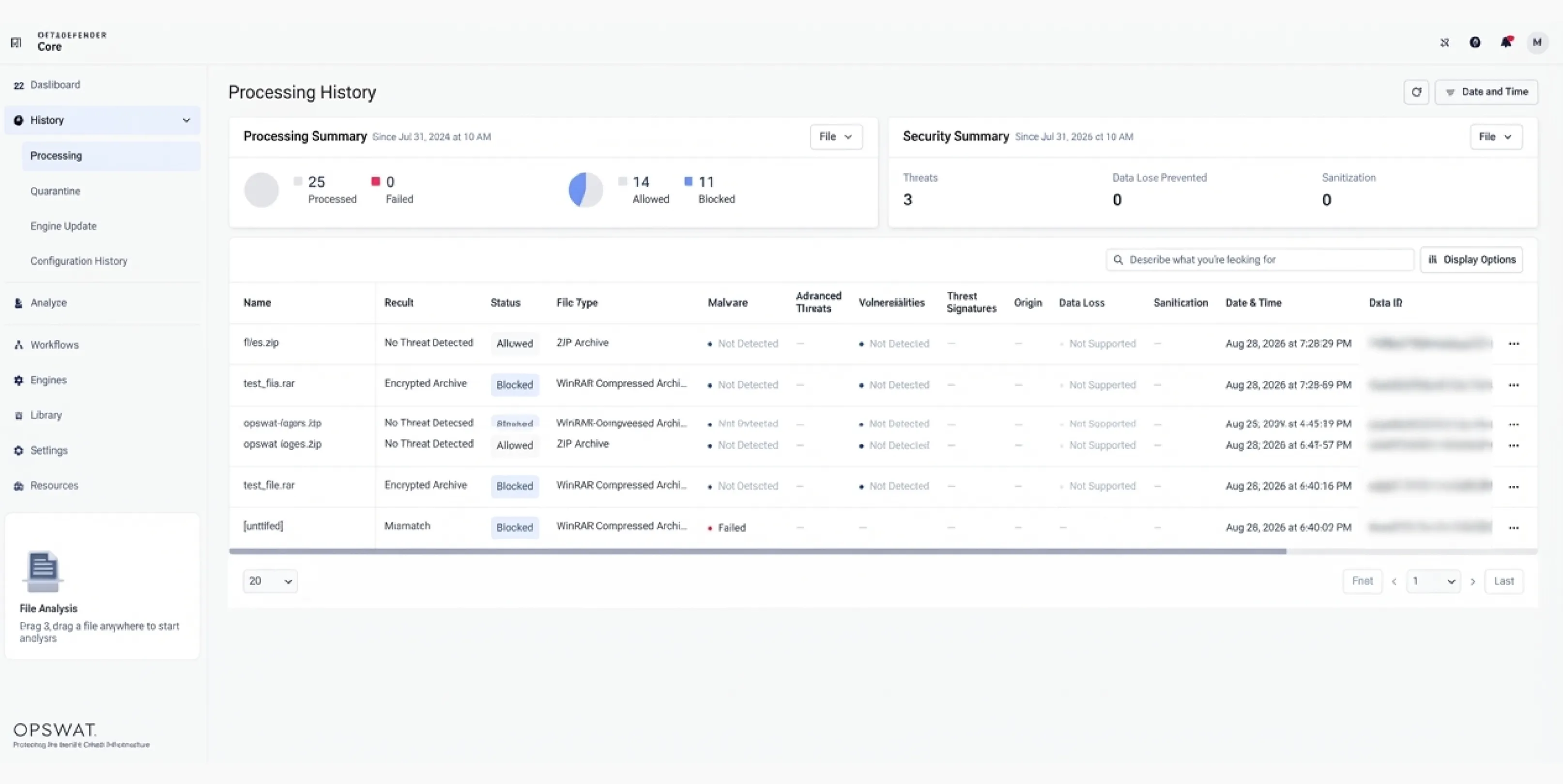Open the user avatar M menu

point(1537,43)
